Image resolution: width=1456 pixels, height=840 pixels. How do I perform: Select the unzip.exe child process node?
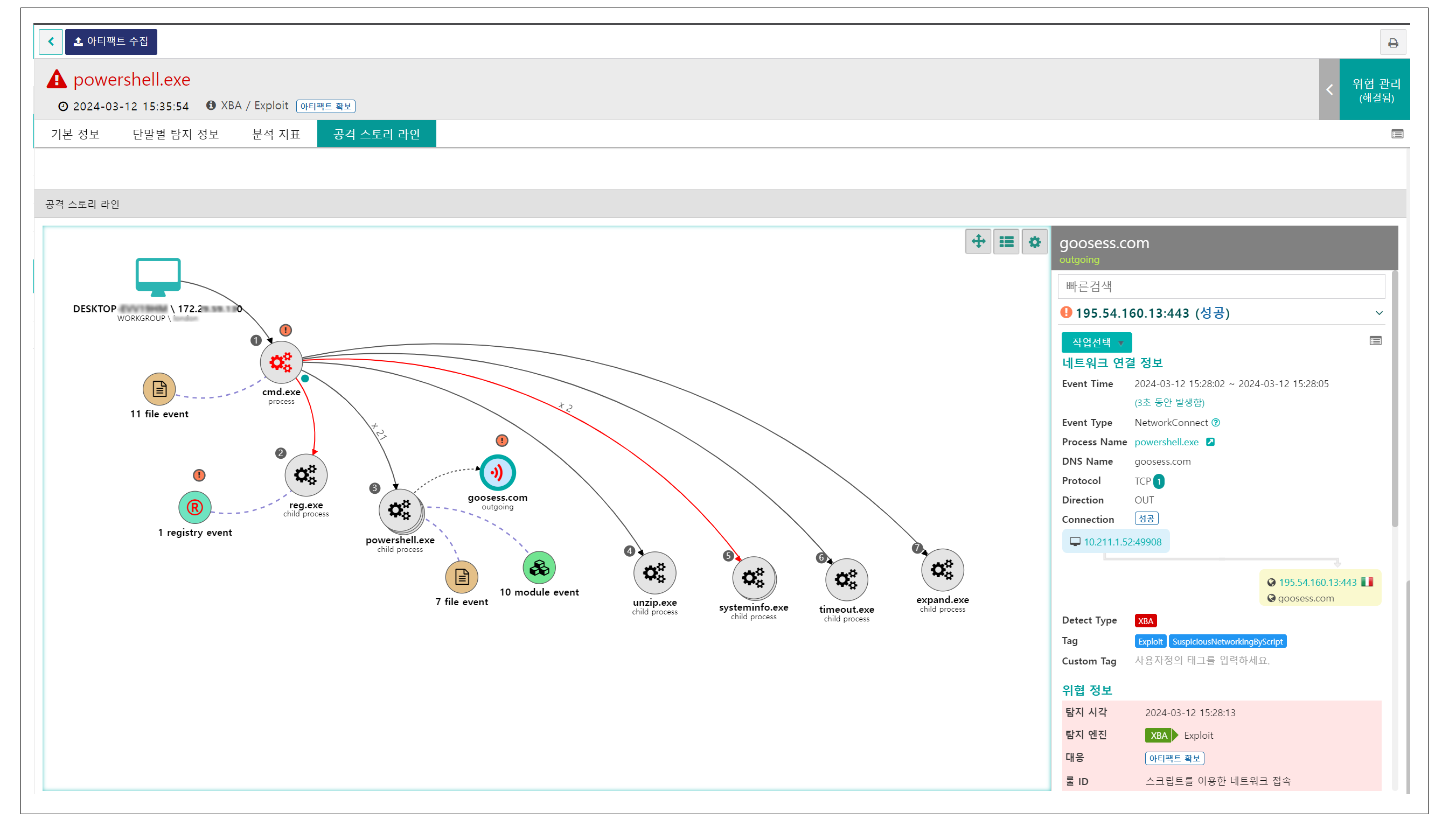(x=654, y=573)
